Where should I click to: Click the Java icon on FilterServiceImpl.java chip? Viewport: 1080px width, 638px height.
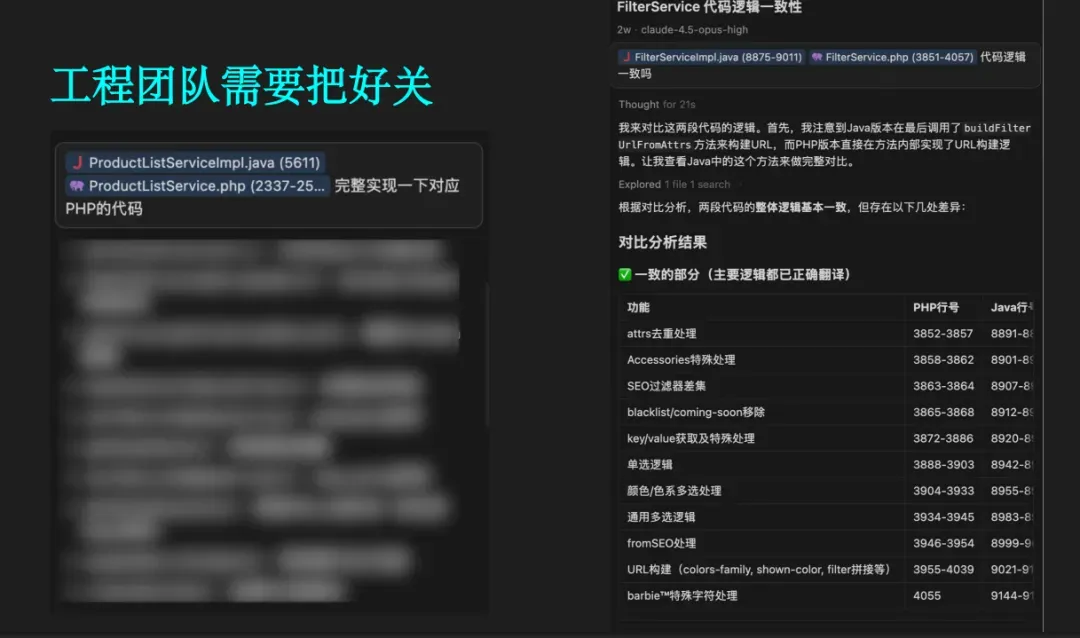point(626,58)
